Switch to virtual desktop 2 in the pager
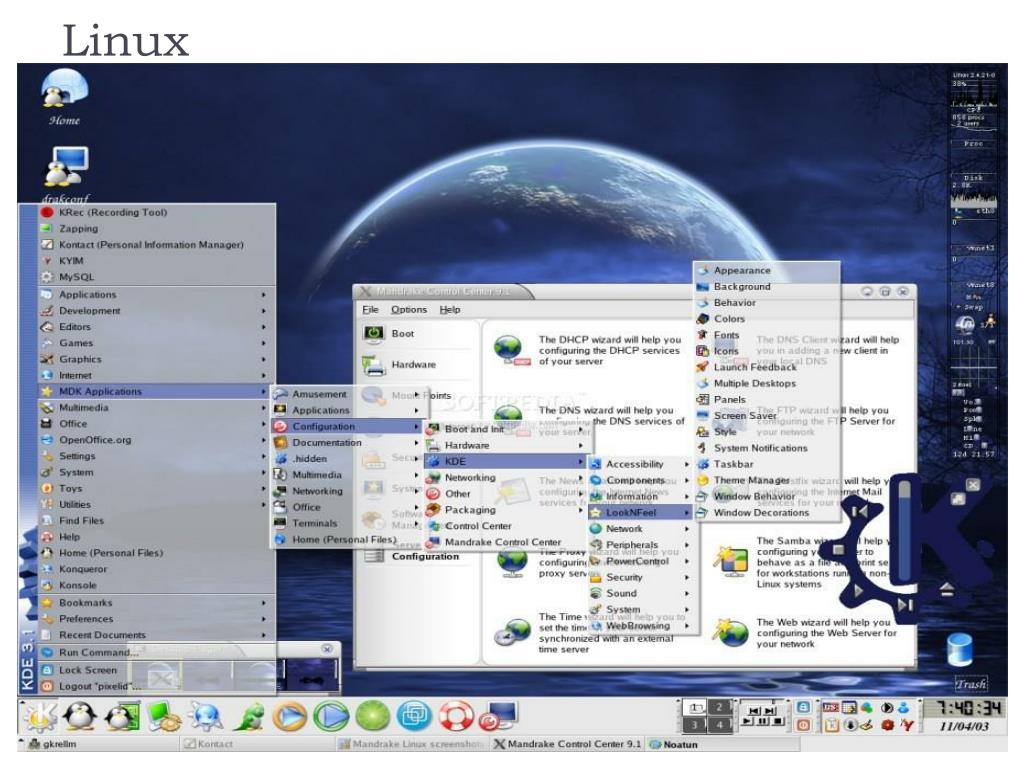Screen dimensions: 1024x768 (720, 707)
